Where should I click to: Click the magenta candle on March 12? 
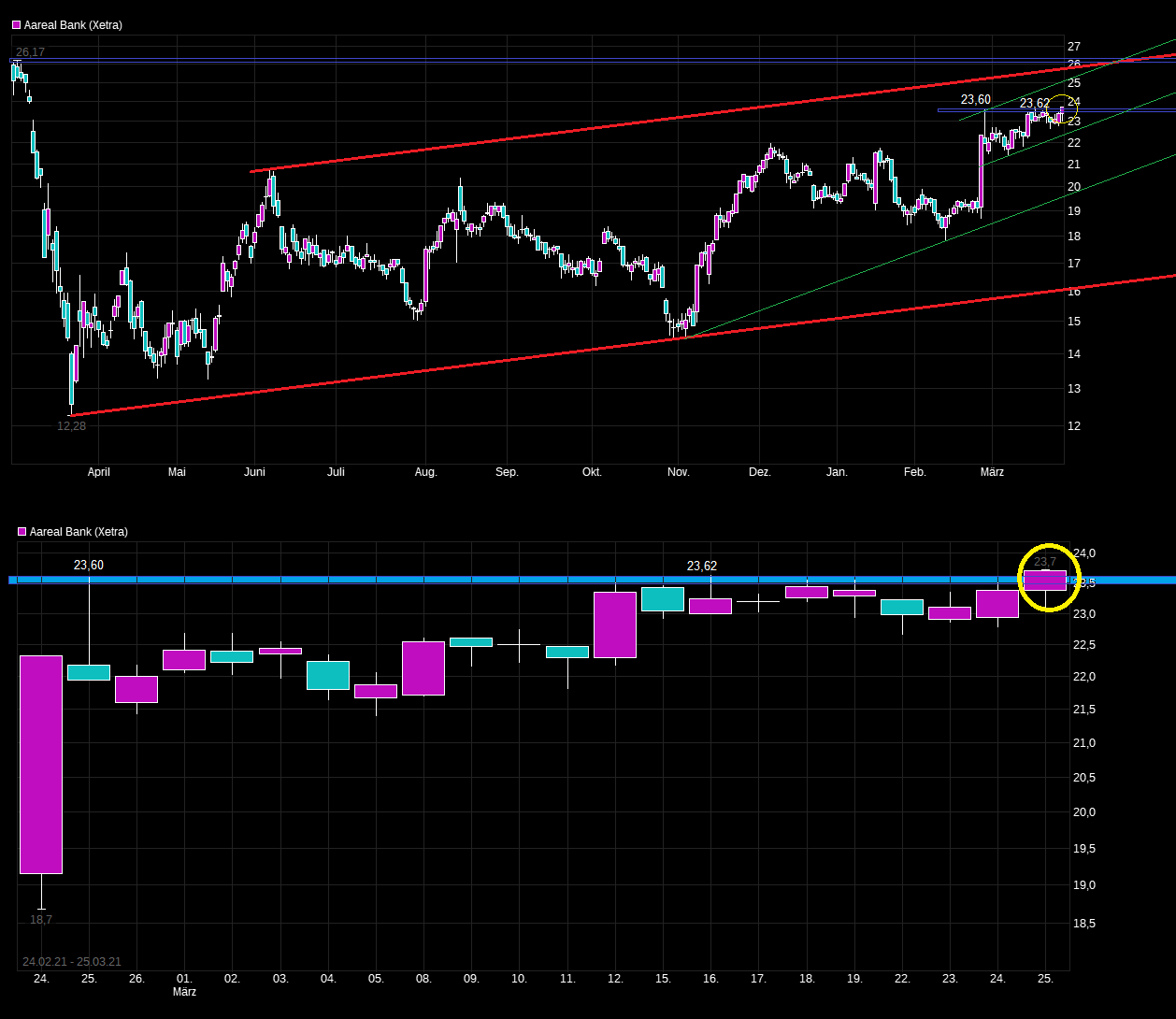click(615, 624)
